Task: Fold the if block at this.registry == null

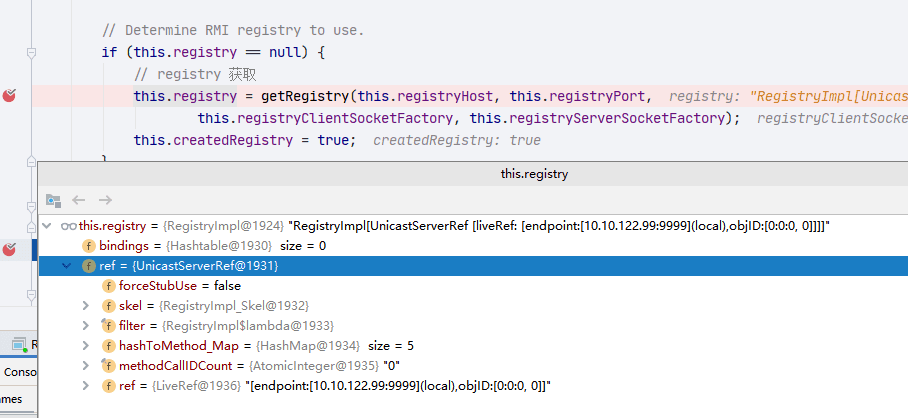Action: 31,53
